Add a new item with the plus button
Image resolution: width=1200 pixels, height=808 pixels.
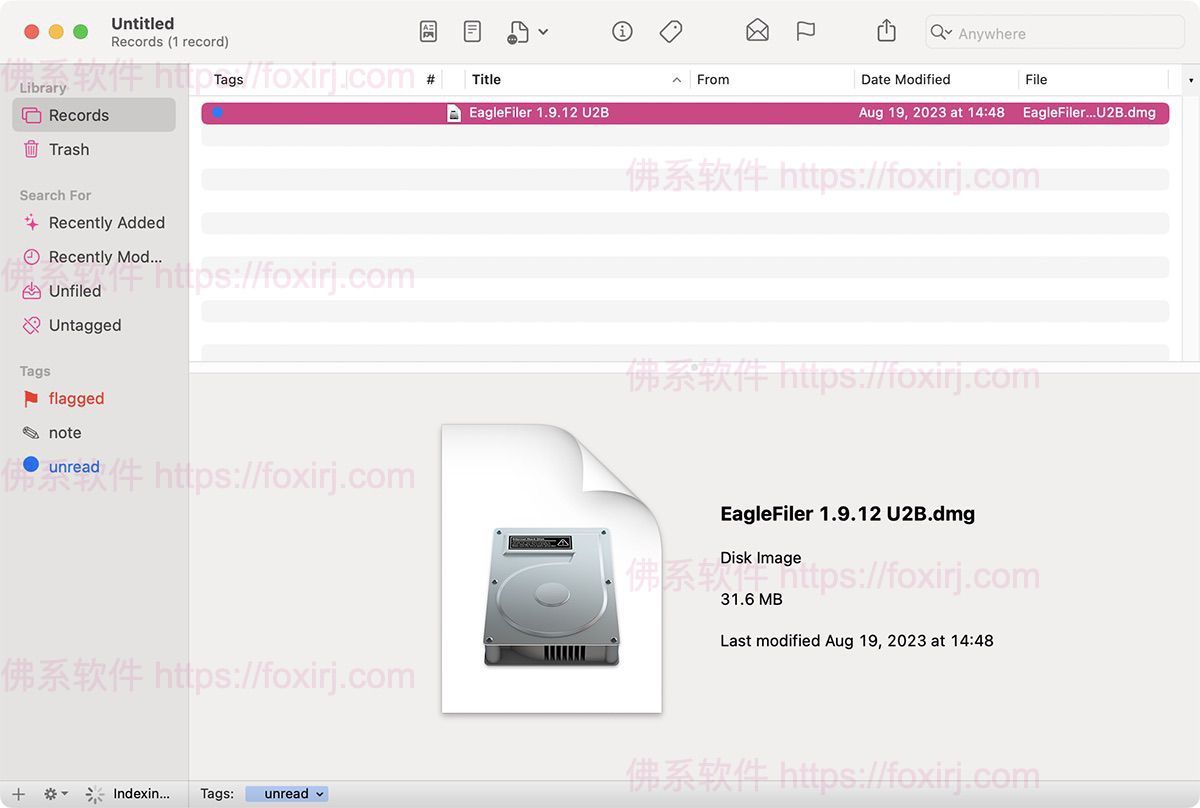tap(19, 793)
